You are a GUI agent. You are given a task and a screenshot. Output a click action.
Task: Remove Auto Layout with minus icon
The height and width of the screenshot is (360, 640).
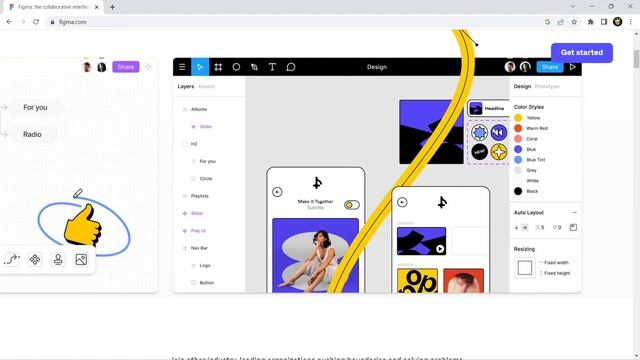click(x=574, y=213)
